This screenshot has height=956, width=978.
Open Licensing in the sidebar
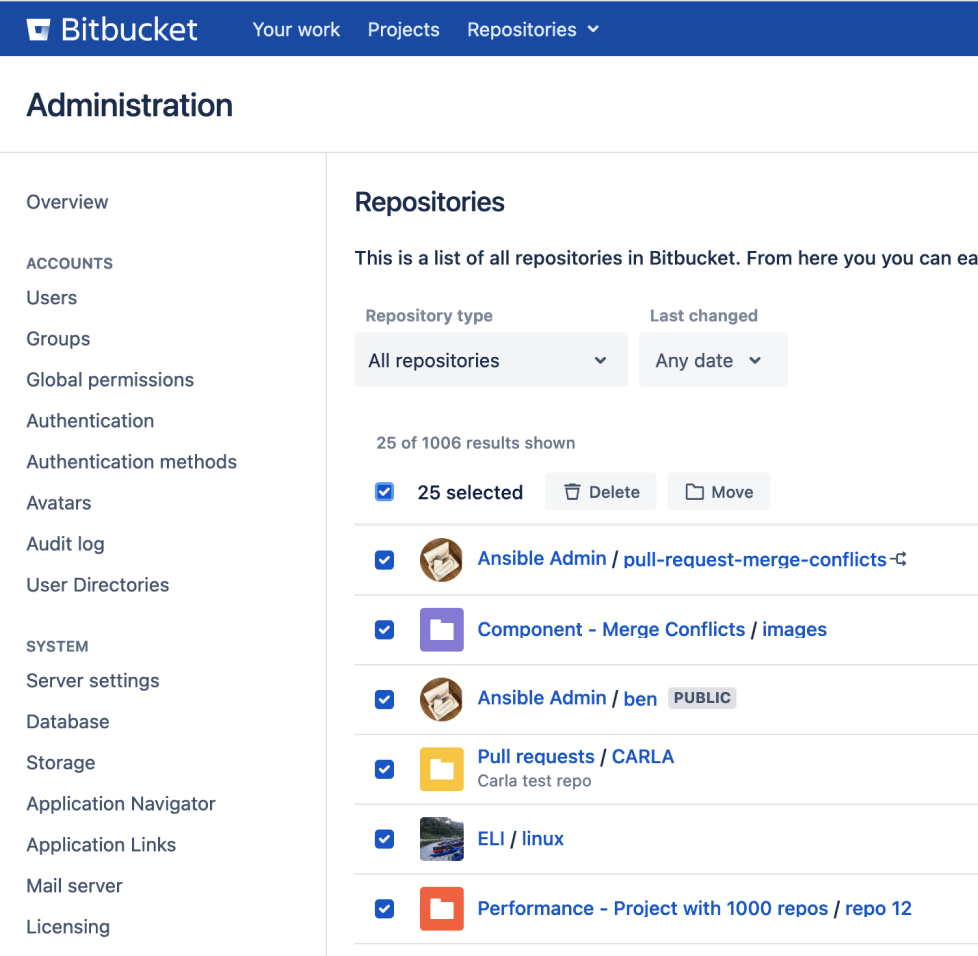(x=68, y=927)
